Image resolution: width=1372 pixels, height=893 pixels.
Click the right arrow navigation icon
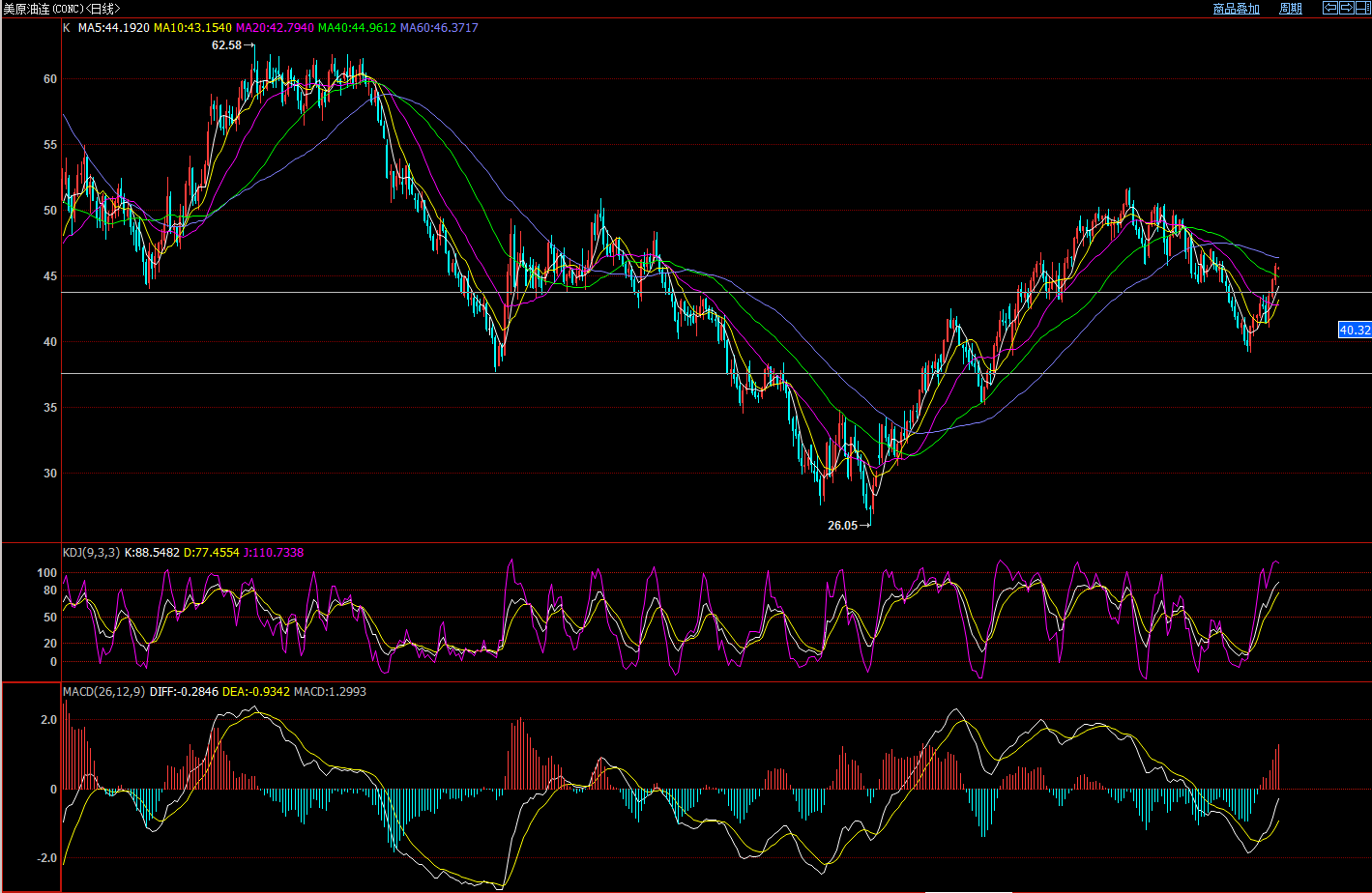(1346, 8)
